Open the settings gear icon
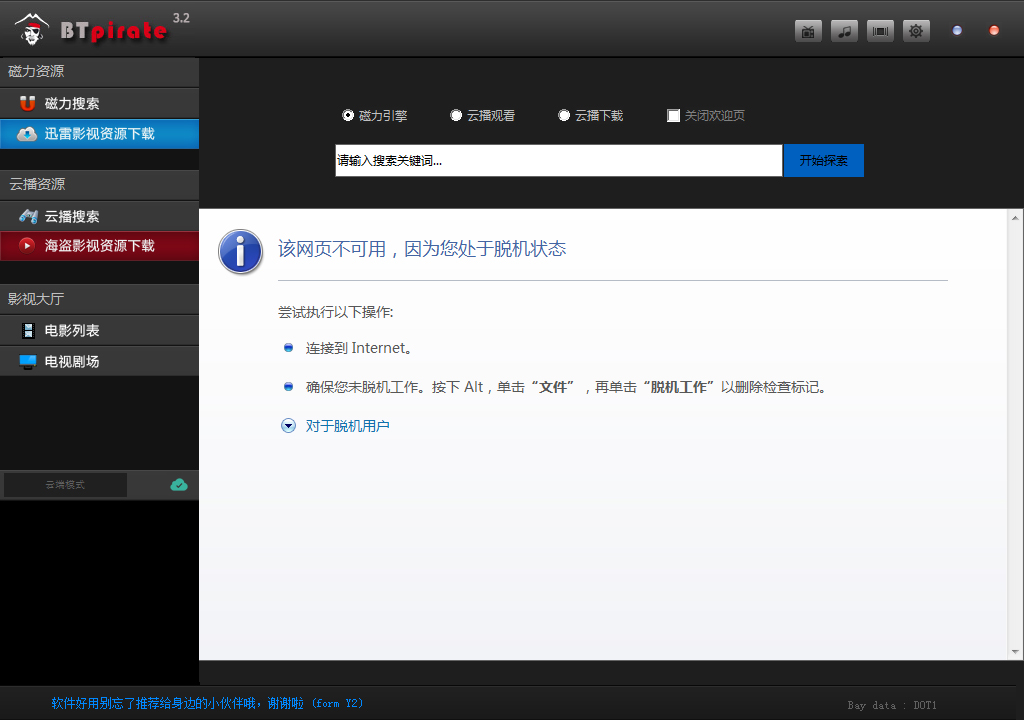 916,31
